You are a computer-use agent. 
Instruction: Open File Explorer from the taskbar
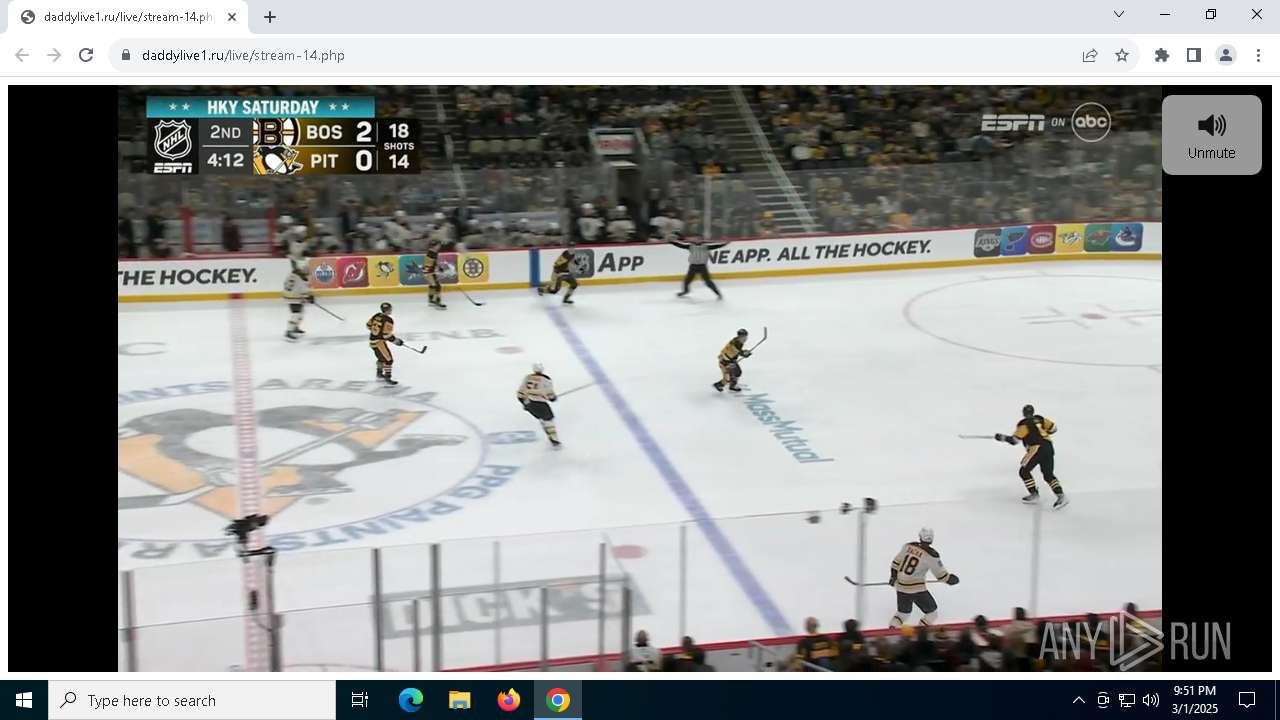click(459, 700)
